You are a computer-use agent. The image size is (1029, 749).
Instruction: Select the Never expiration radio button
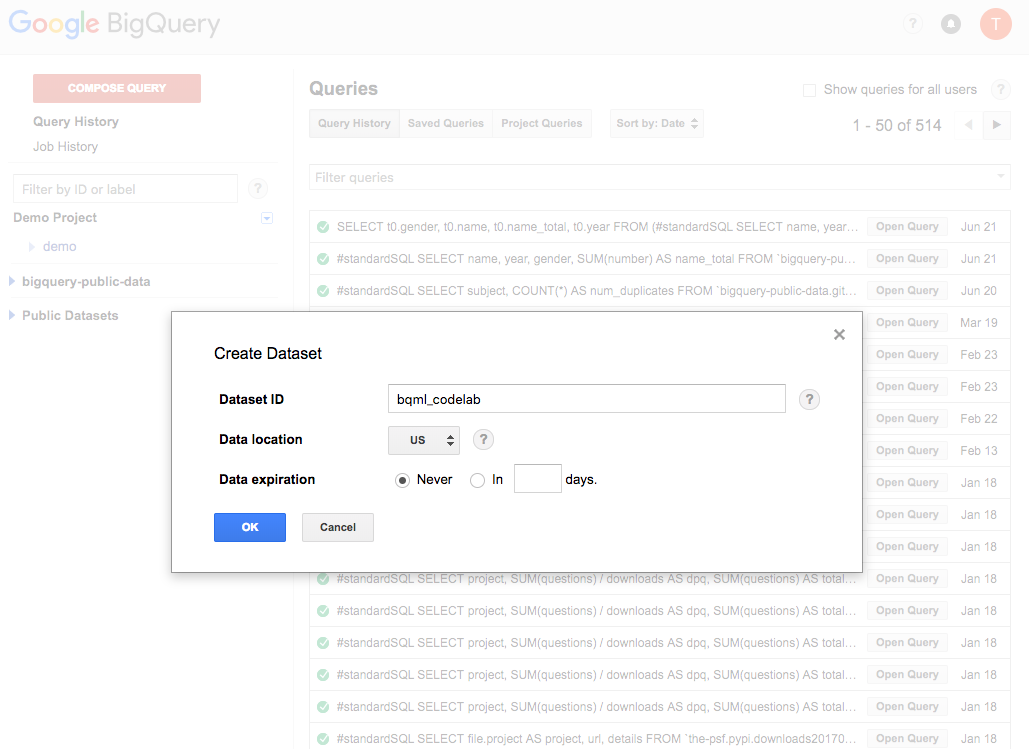(x=401, y=480)
